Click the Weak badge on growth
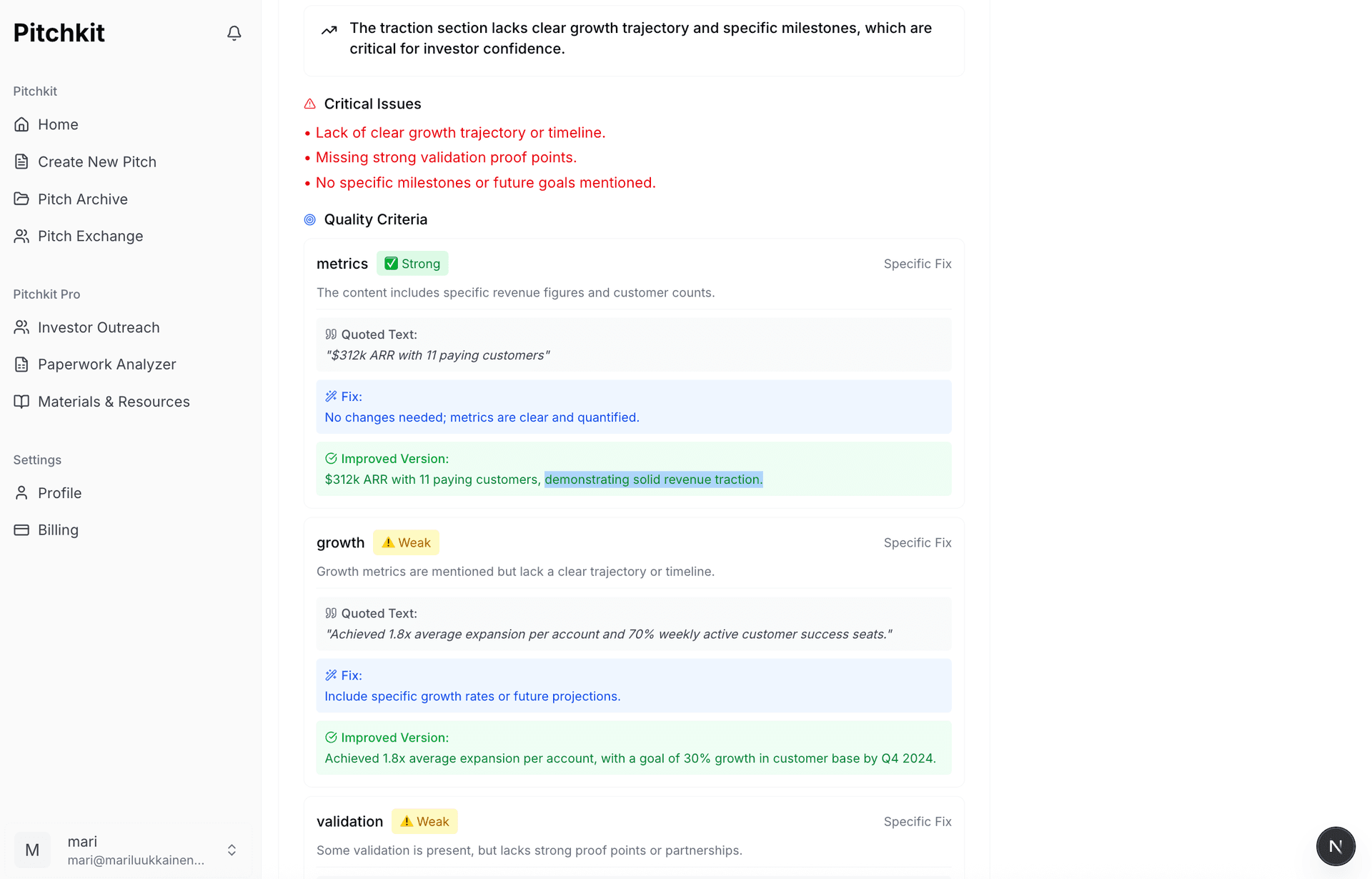Viewport: 1372px width, 879px height. coord(406,542)
